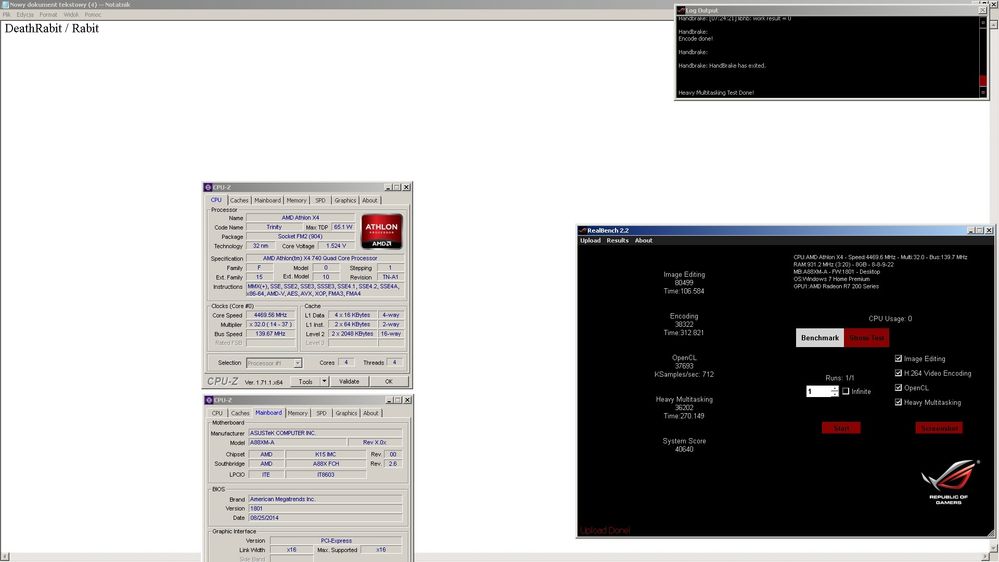Click the CPU-Z title icon in the Mainboard window

tap(208, 400)
